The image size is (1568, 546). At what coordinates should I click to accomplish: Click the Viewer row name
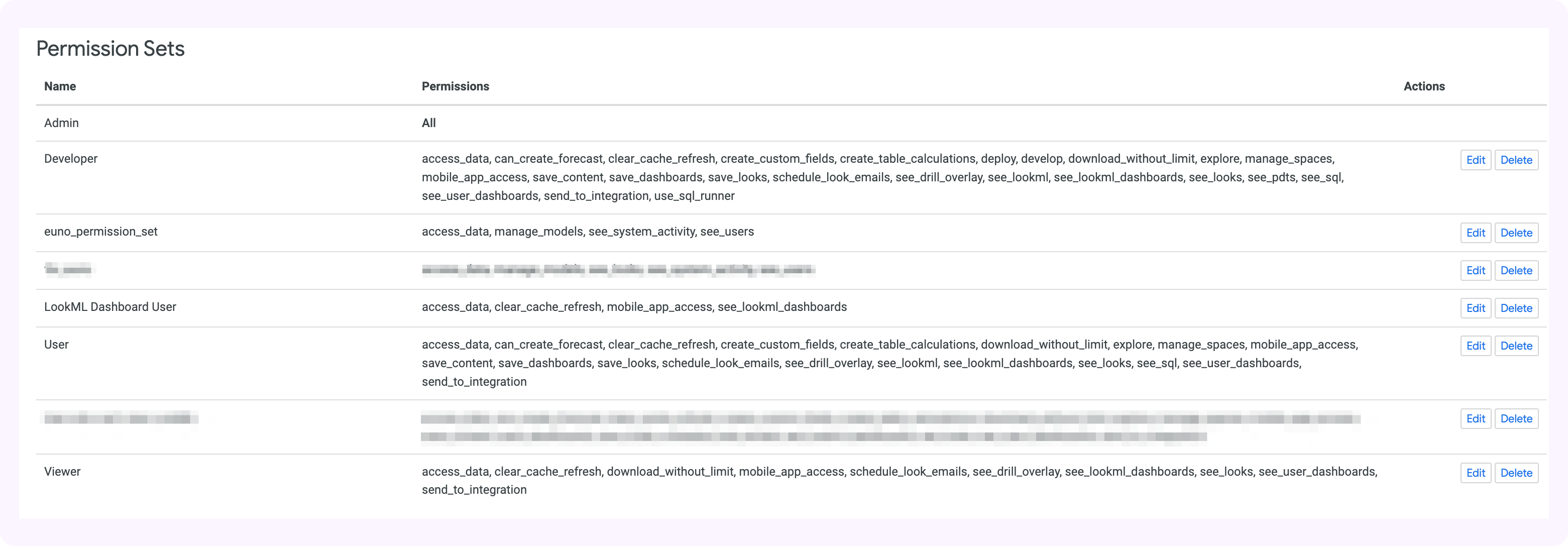point(62,472)
